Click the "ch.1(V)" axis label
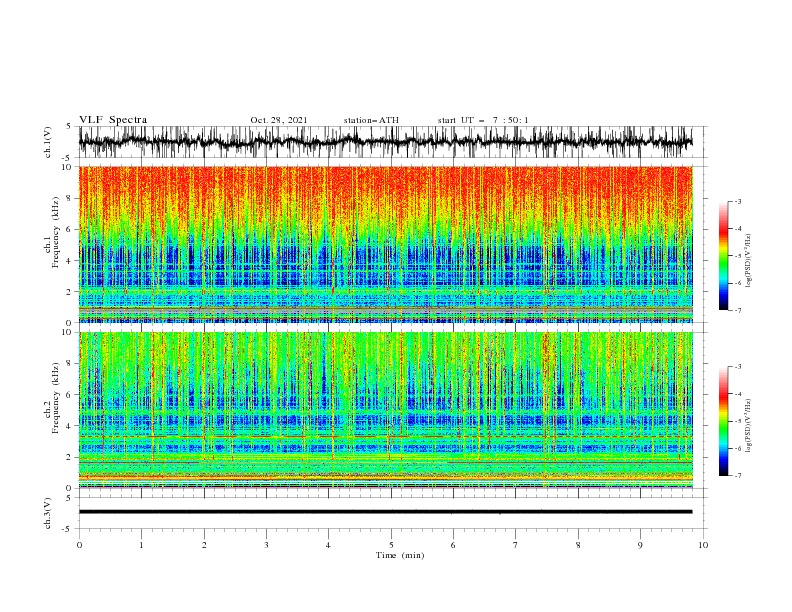The image size is (792, 612). [48, 142]
